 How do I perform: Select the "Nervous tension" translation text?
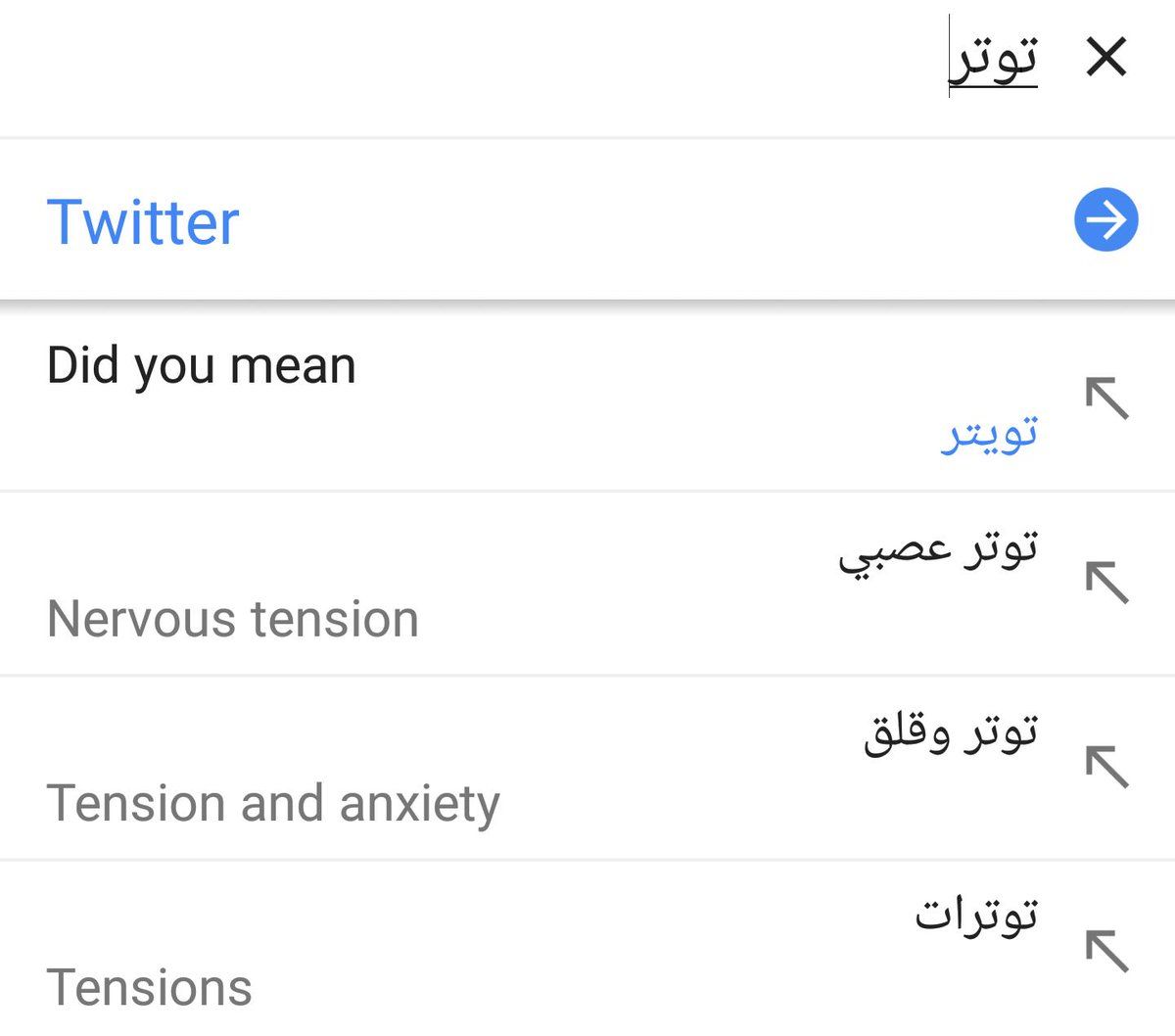point(233,619)
